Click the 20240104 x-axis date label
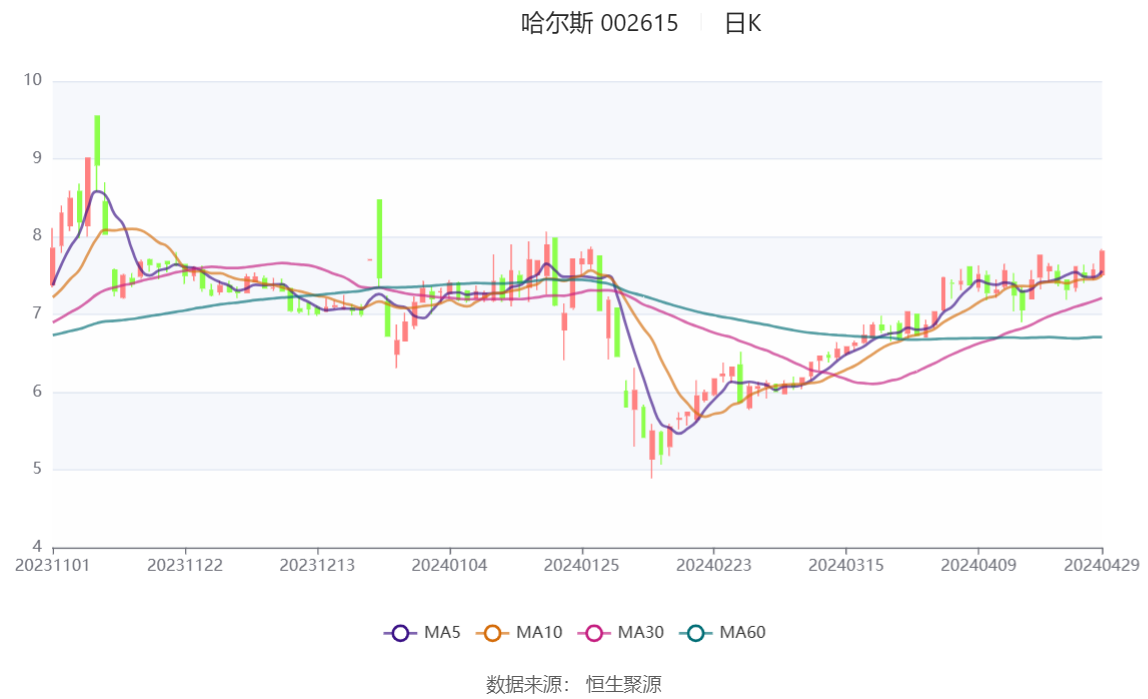 450,566
